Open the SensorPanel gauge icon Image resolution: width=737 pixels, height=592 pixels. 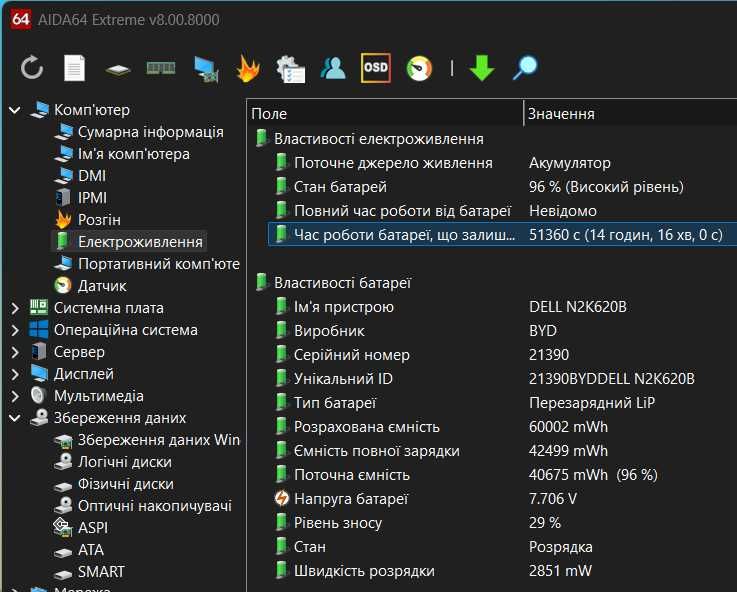(x=419, y=69)
